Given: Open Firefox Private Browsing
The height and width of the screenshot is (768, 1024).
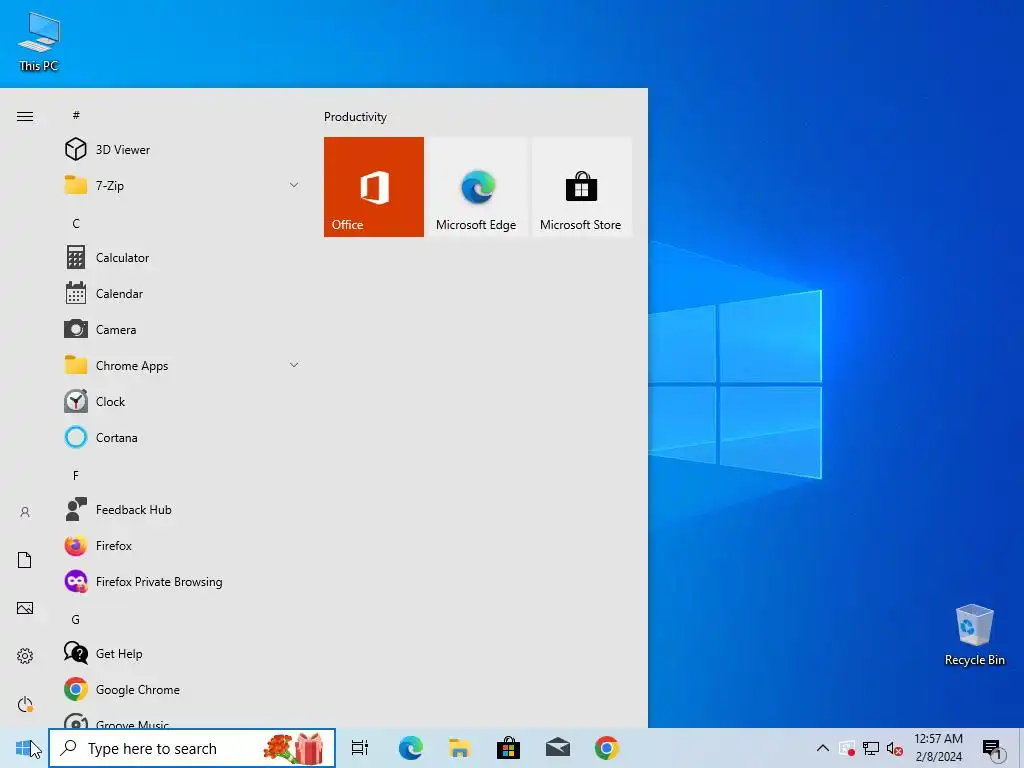Looking at the screenshot, I should coord(182,581).
